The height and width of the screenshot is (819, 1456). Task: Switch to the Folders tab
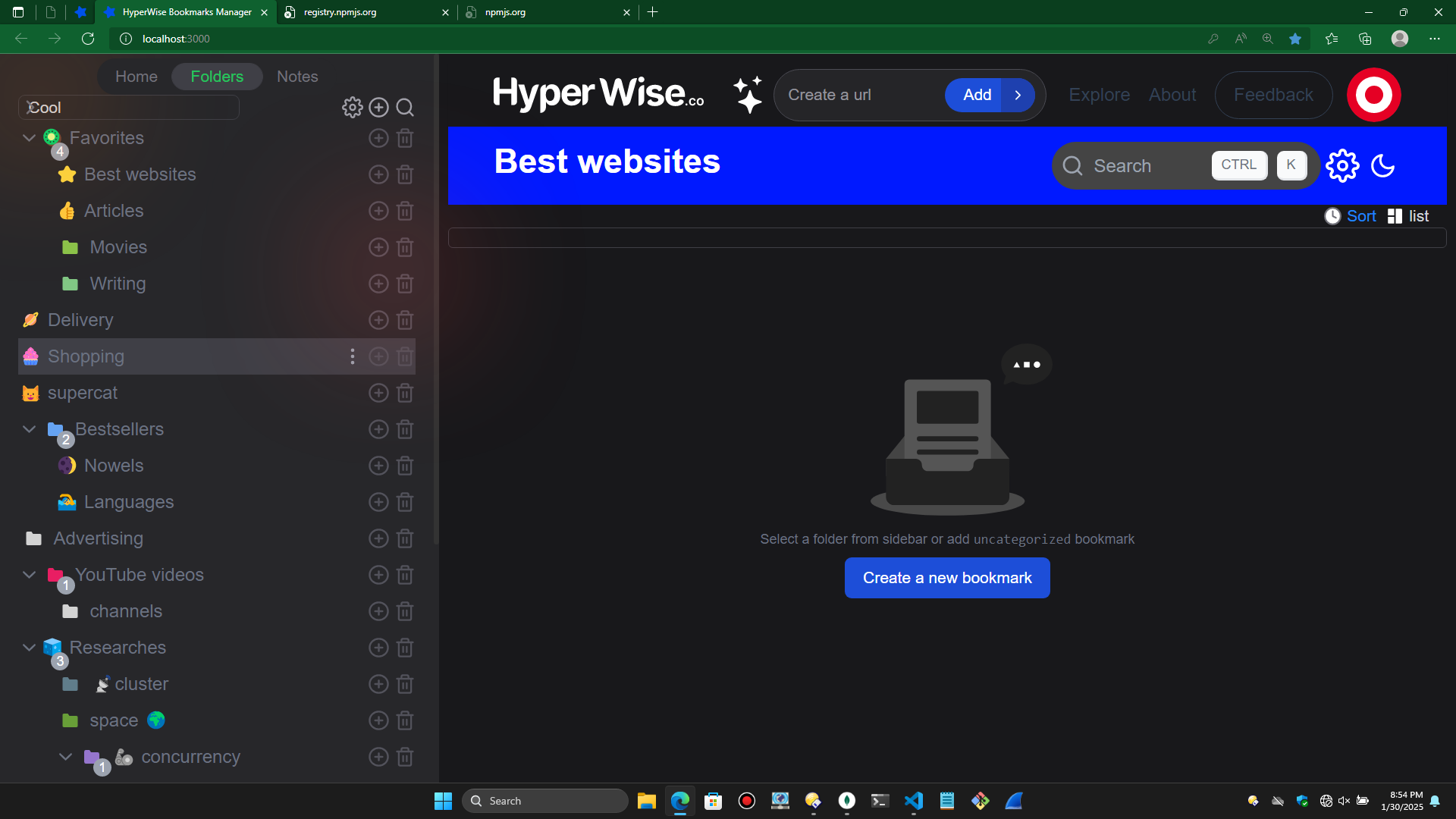click(x=217, y=77)
